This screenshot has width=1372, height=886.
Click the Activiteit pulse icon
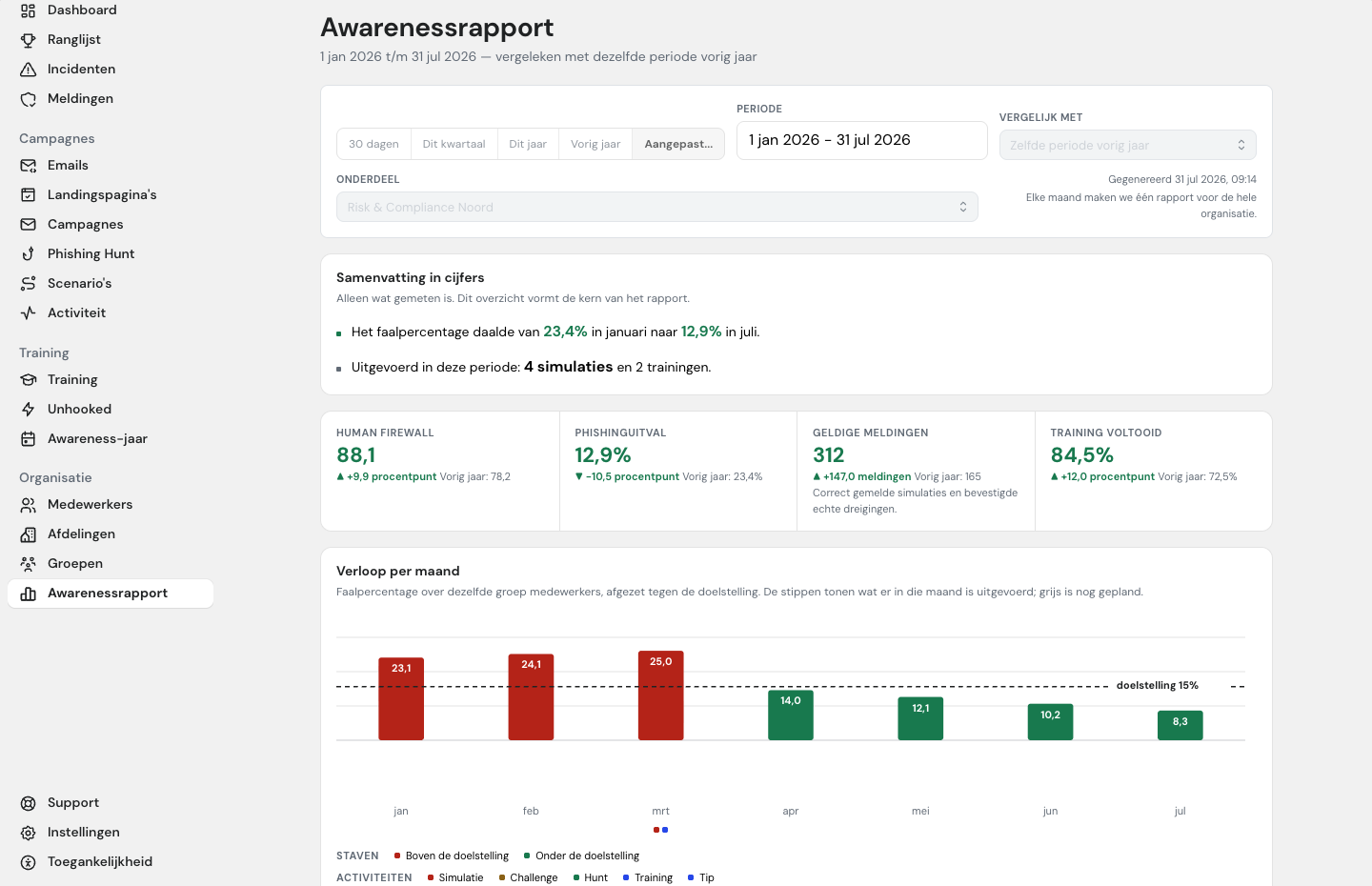pyautogui.click(x=29, y=313)
